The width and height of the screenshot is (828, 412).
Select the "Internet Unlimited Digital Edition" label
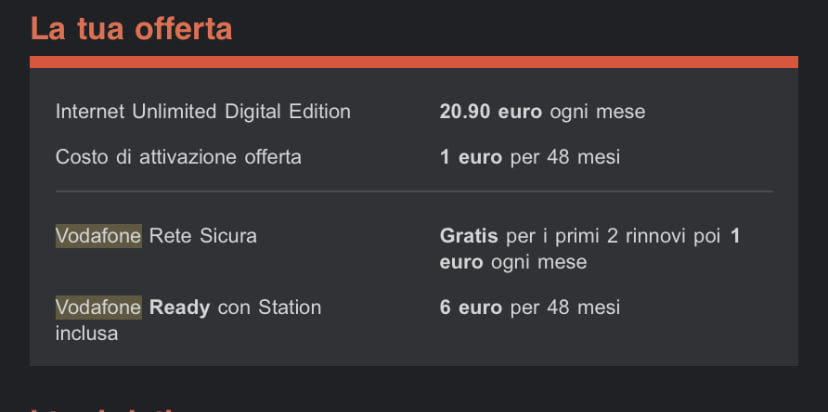click(x=203, y=112)
